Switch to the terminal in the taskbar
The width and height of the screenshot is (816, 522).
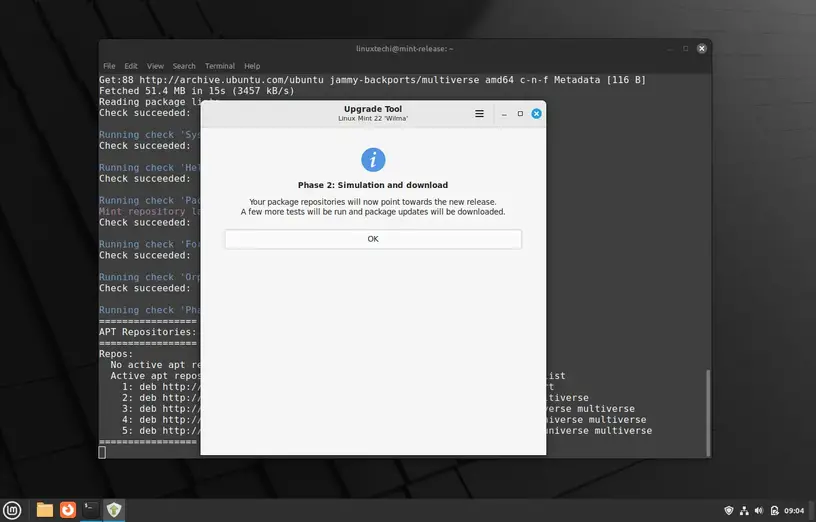(91, 510)
